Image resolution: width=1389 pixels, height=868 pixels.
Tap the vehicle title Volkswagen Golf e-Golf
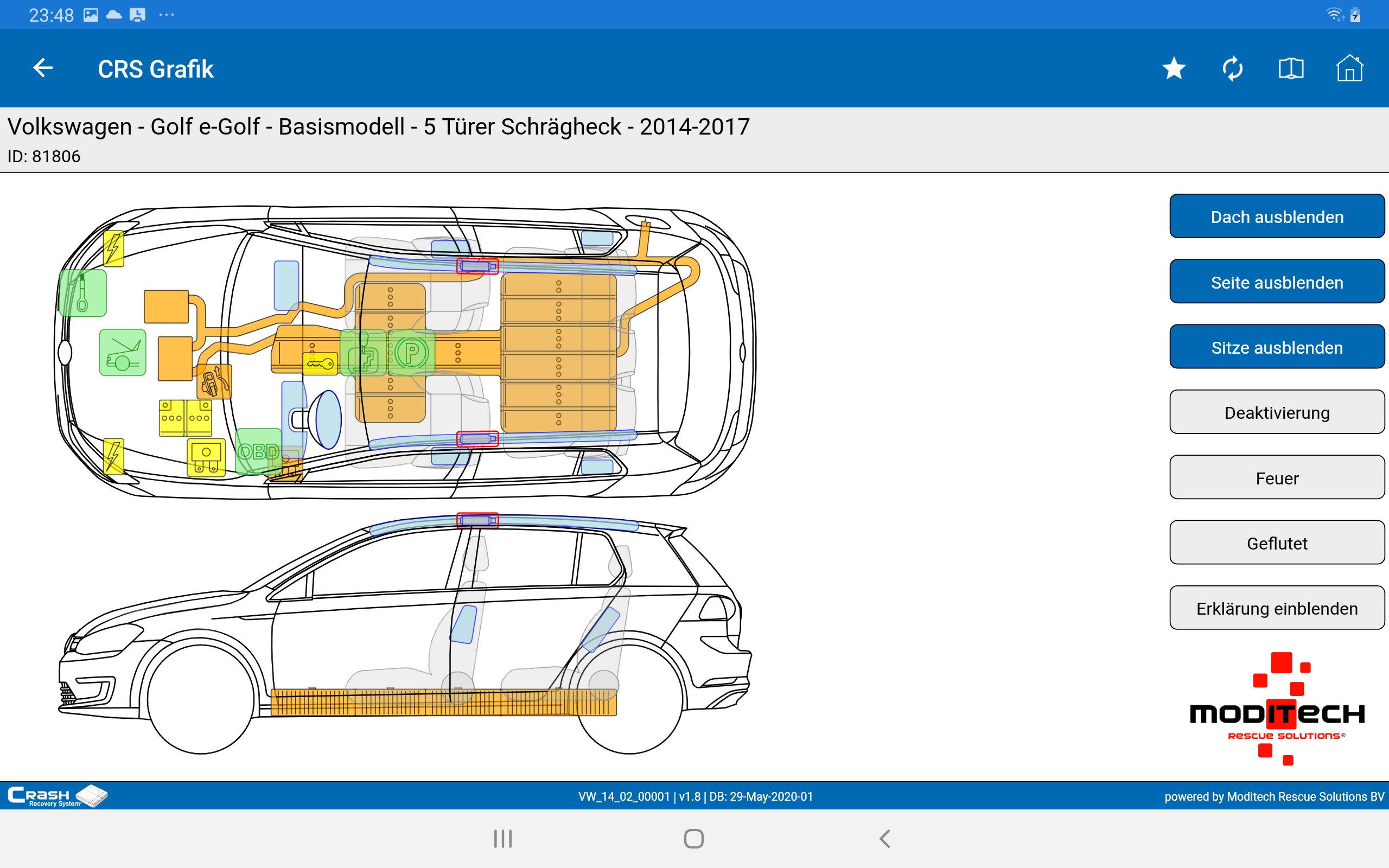(378, 126)
